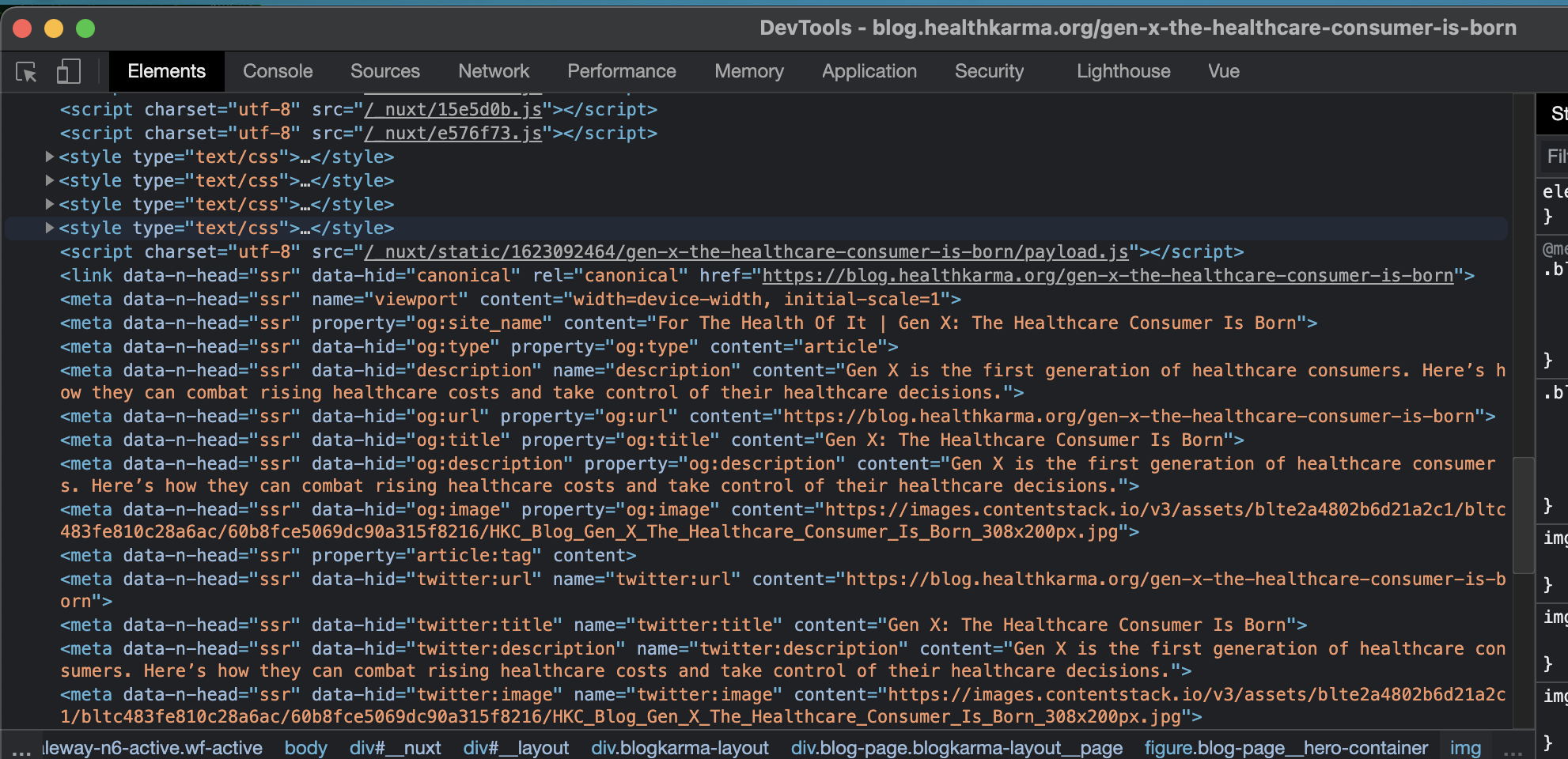Select the div#__nuxt breadcrumb
This screenshot has width=1568, height=759.
point(395,747)
